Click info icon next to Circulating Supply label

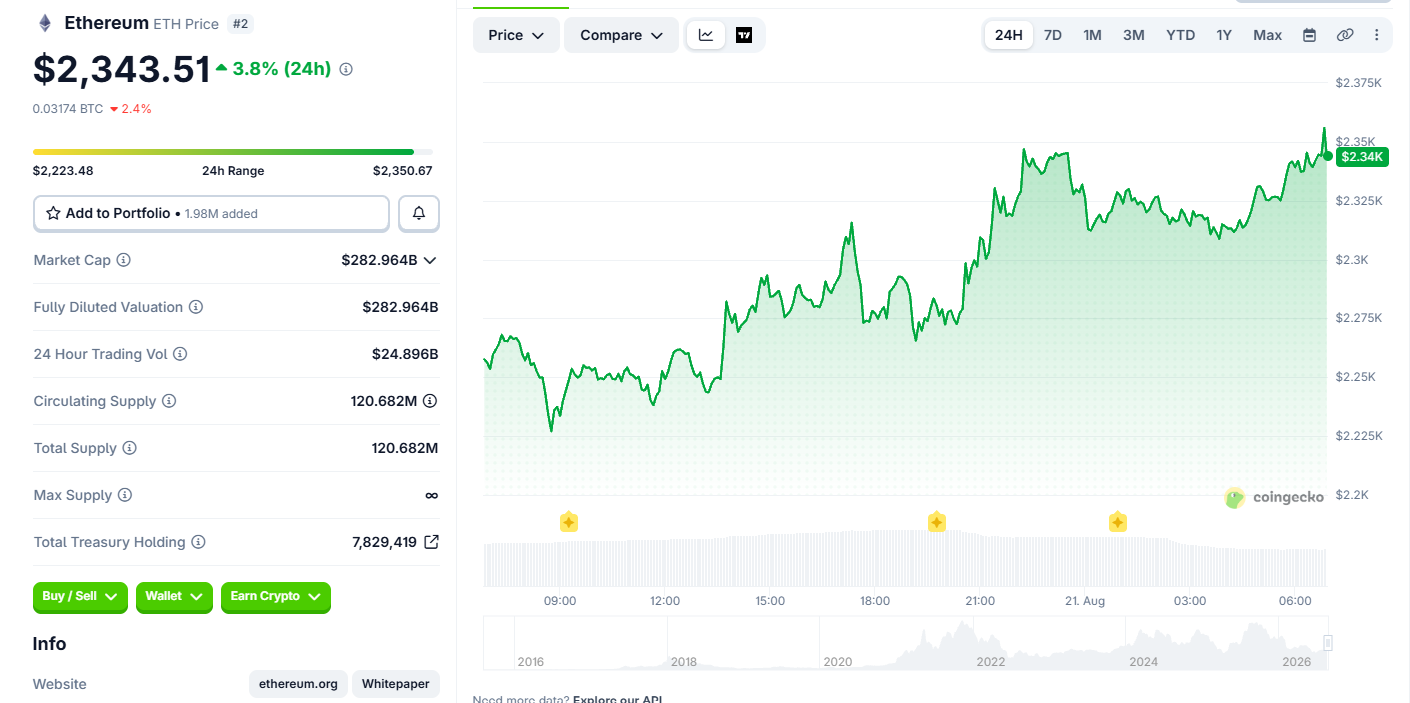coord(169,401)
